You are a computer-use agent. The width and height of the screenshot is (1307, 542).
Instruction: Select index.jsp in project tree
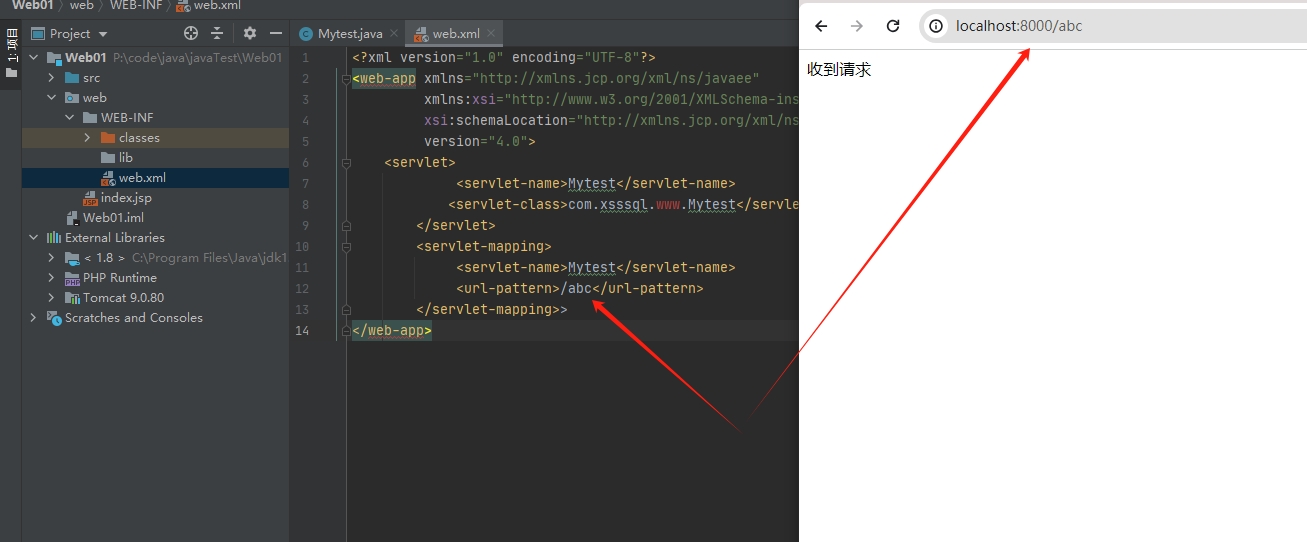[x=125, y=198]
